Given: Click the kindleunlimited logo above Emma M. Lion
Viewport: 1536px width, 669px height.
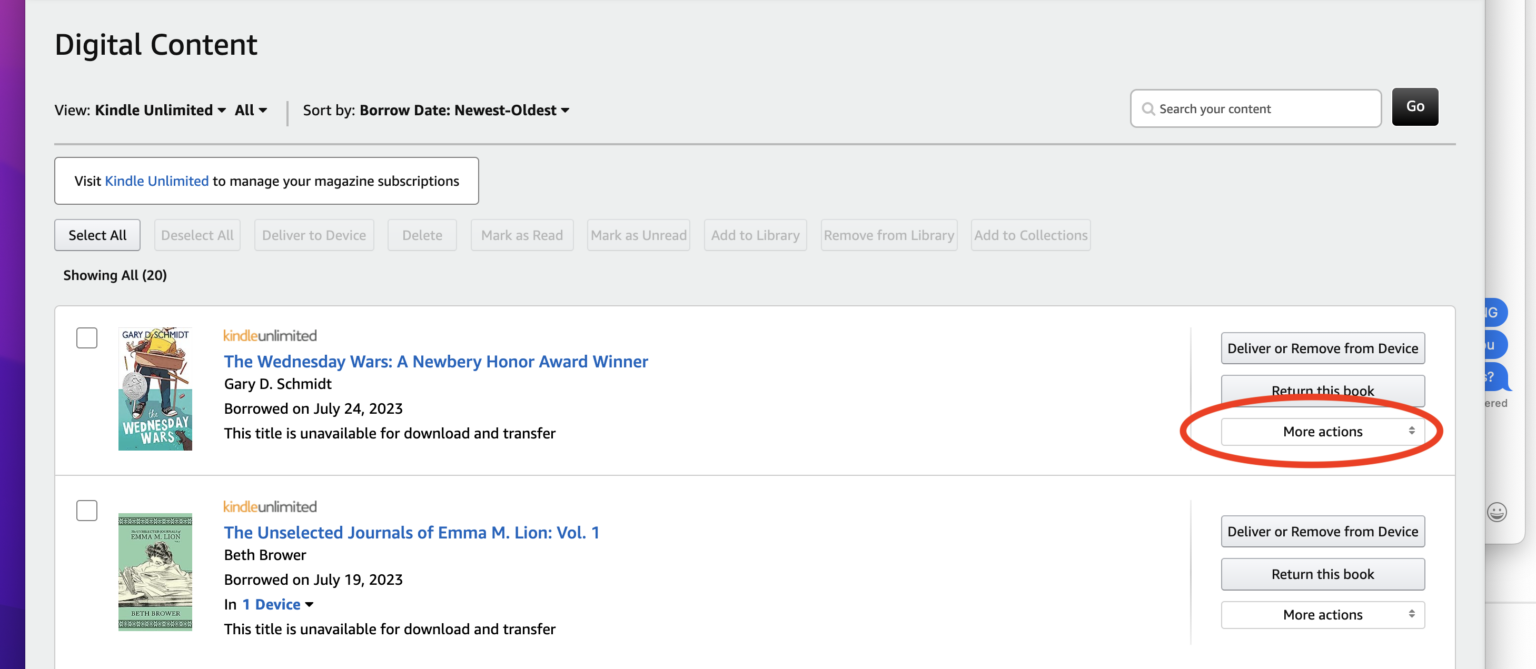Looking at the screenshot, I should click(270, 507).
